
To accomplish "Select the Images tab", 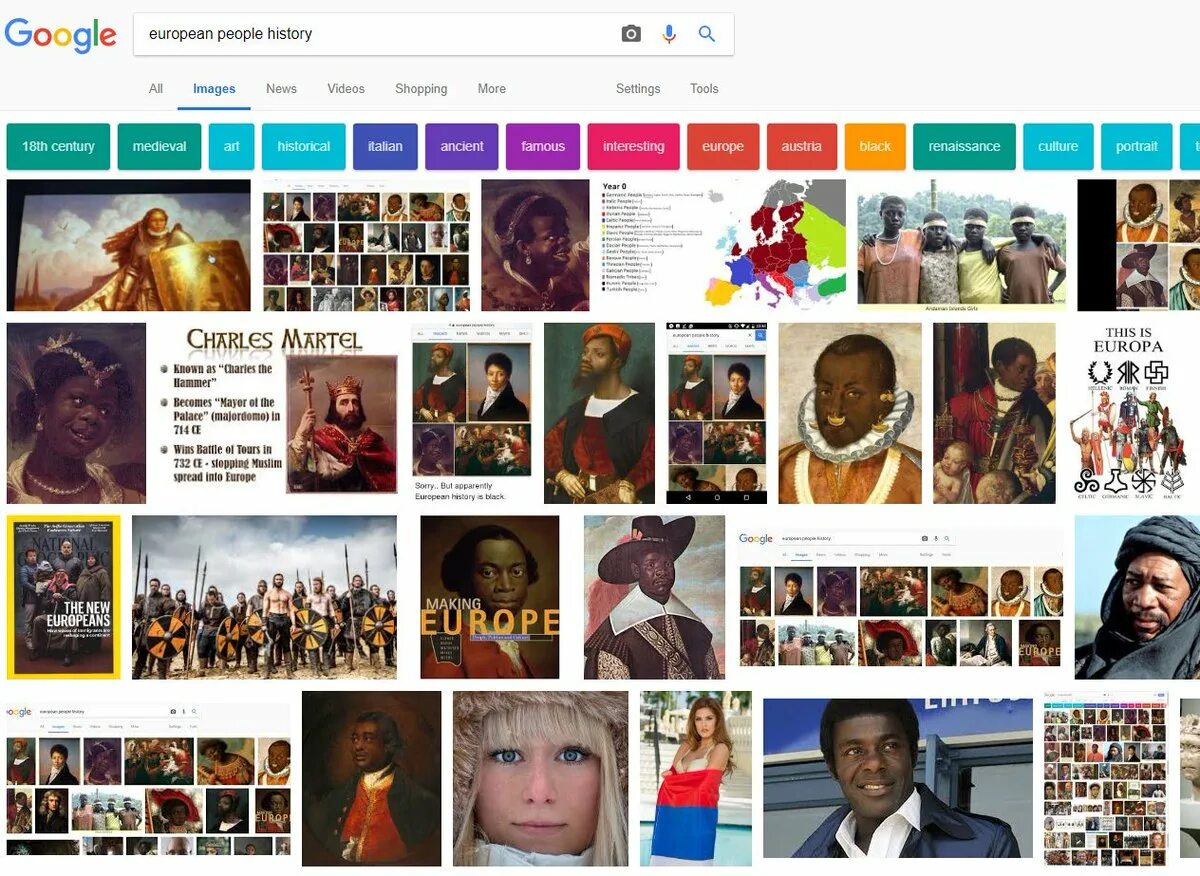I will pyautogui.click(x=214, y=89).
